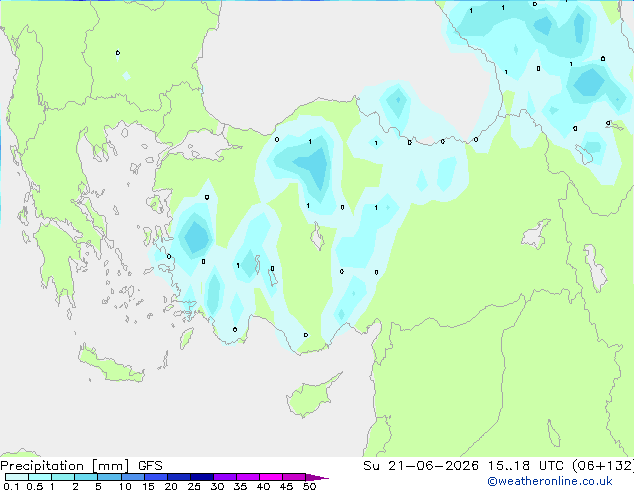
Task: Select legend swatch between 2 and 5
Action: [x=86, y=477]
